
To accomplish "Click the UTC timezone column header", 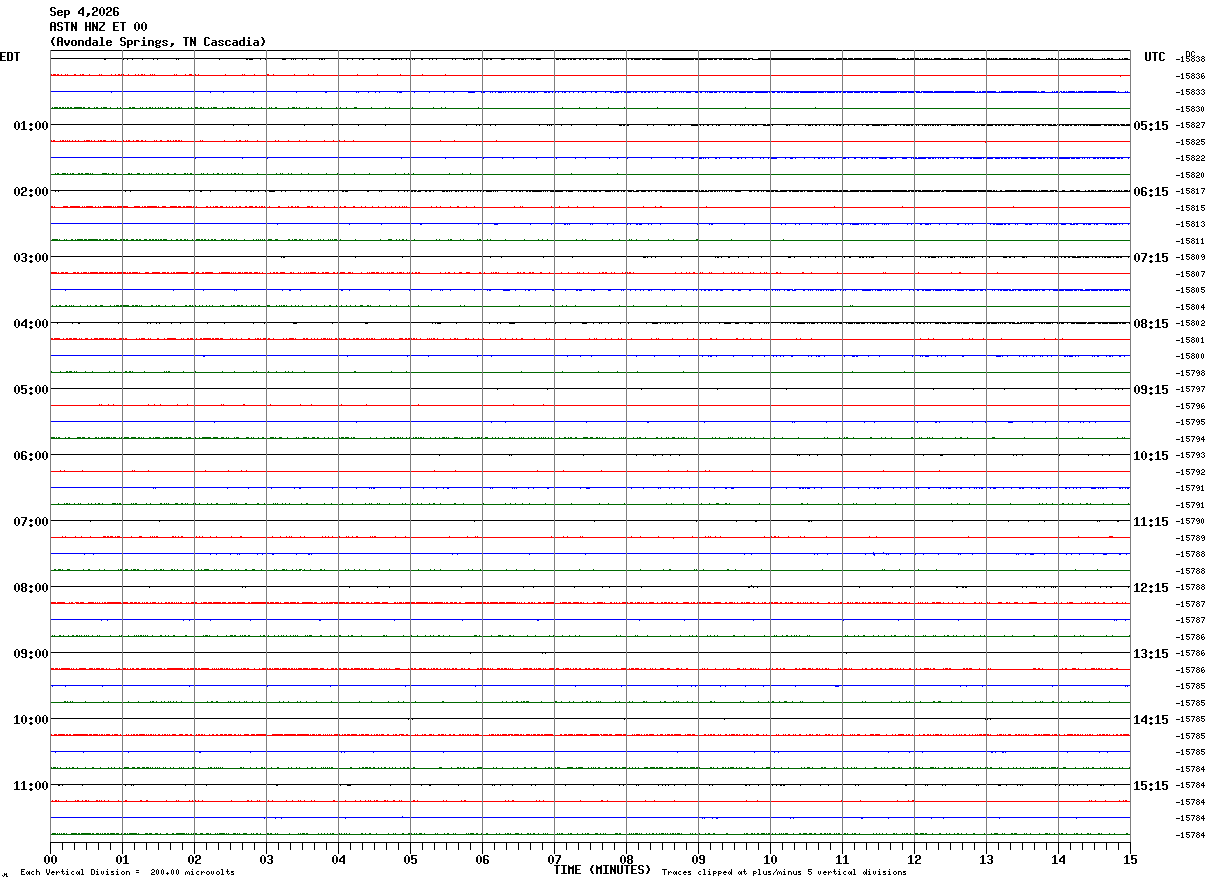I will click(x=1155, y=57).
